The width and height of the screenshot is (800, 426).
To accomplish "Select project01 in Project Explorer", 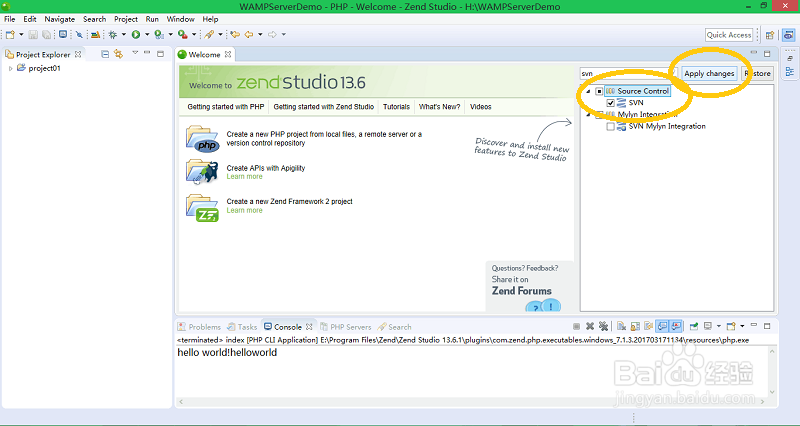I will (x=44, y=68).
